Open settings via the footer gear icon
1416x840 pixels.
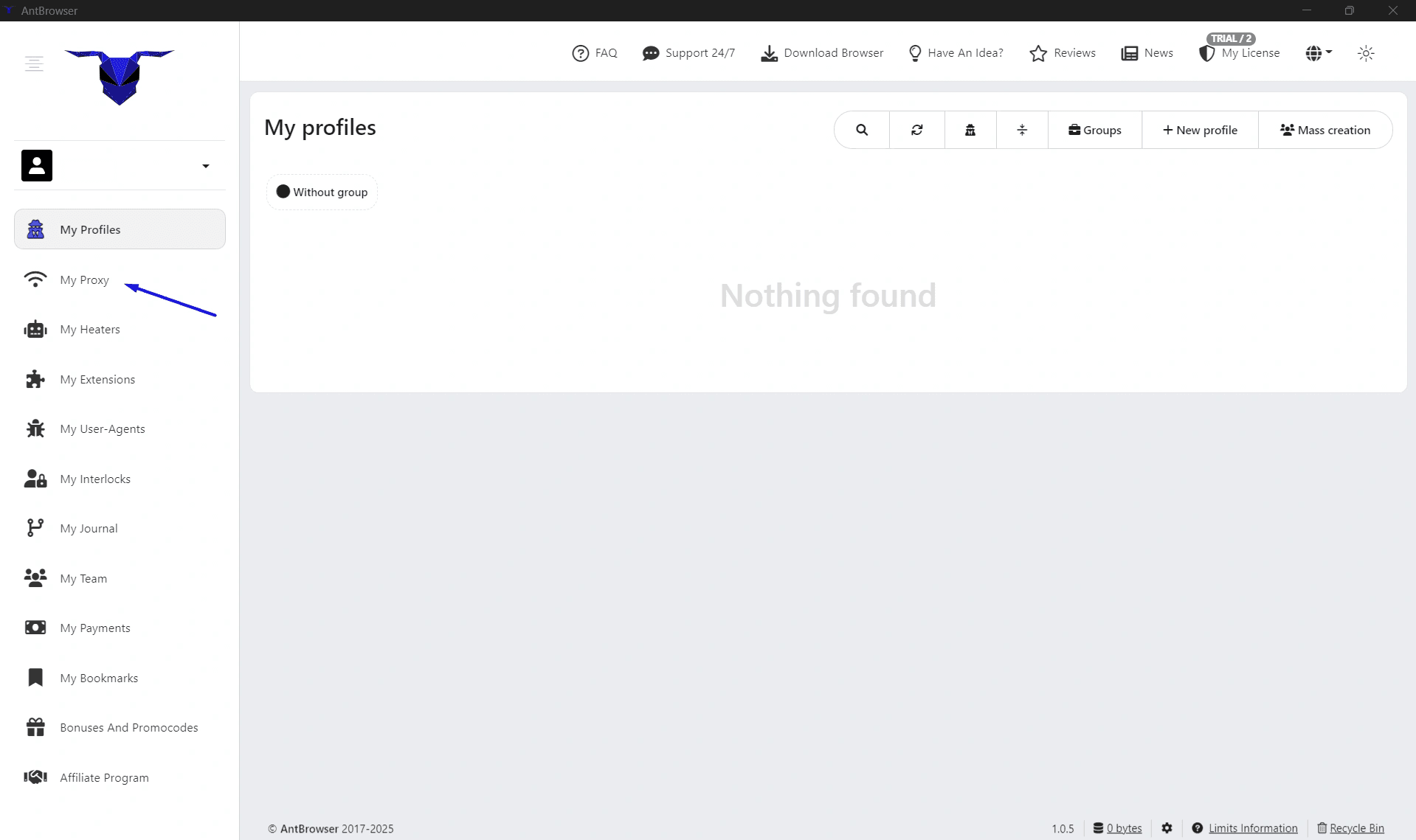tap(1167, 828)
